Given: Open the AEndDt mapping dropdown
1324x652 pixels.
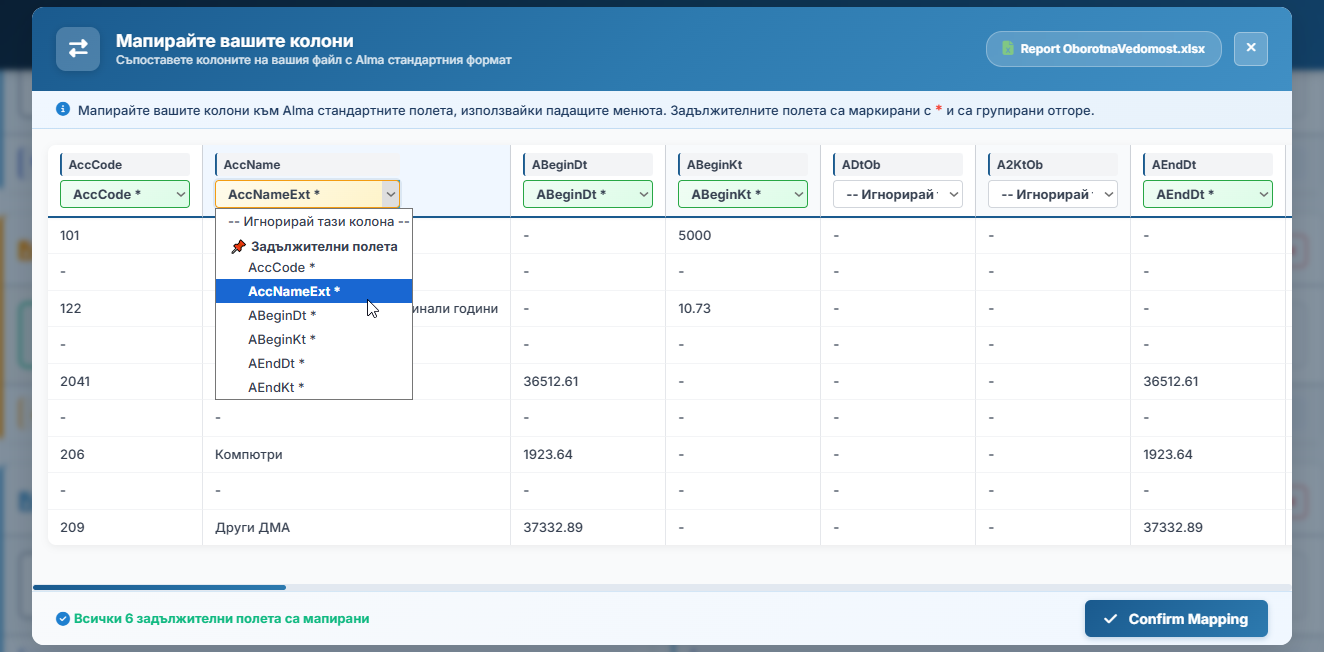Looking at the screenshot, I should click(1208, 194).
